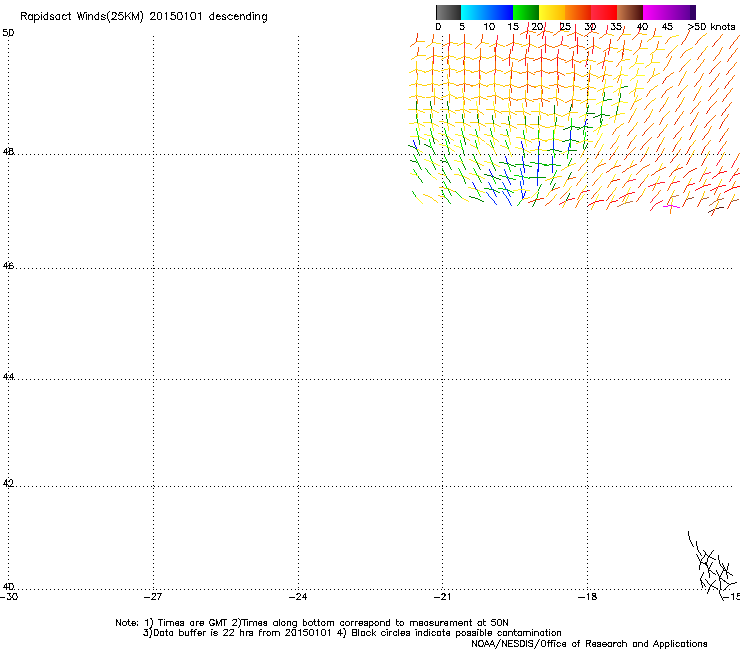Click the '10' legend scale value
Viewport: 740px width, 650px height.
[x=489, y=27]
